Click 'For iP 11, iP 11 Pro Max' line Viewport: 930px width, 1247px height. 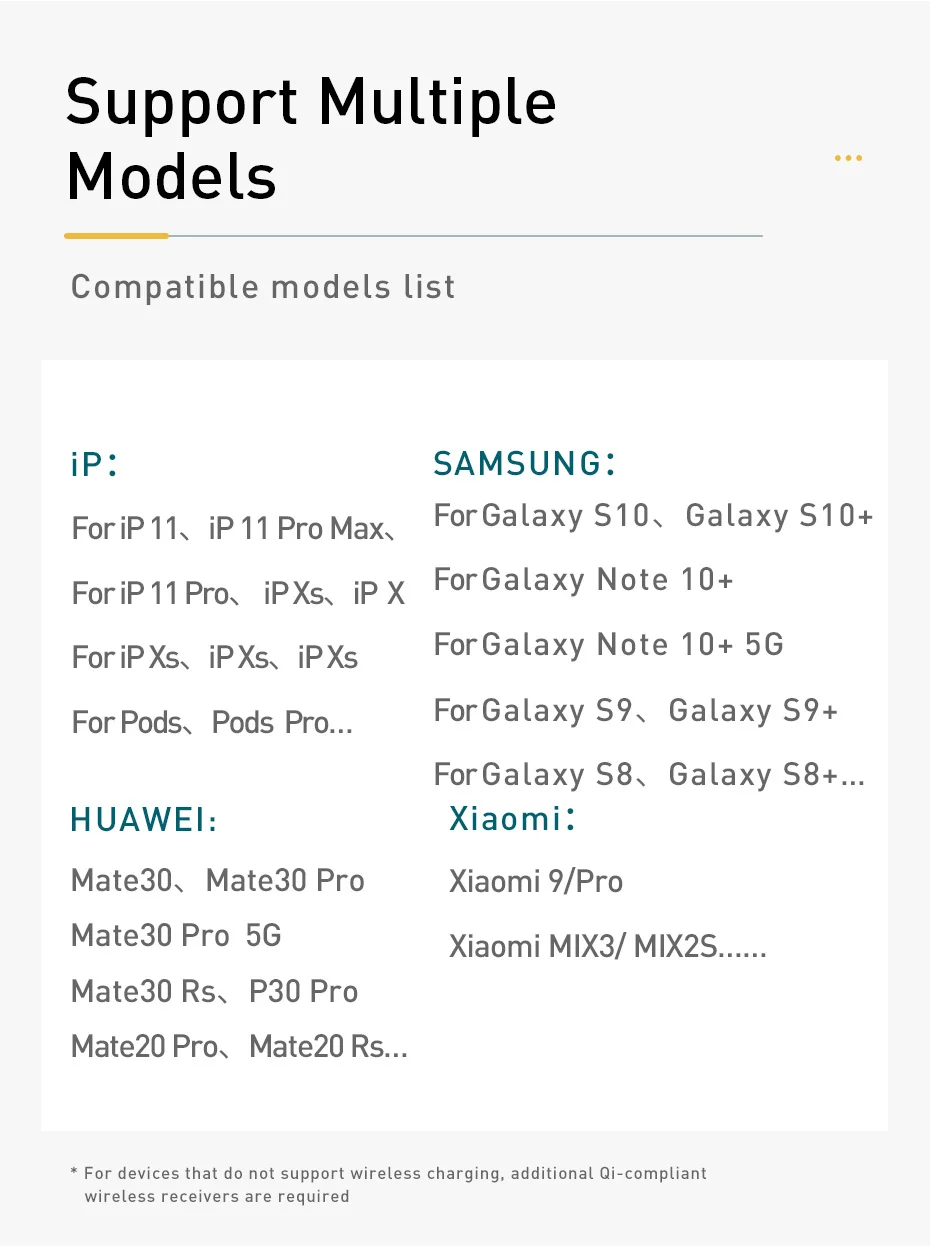pos(235,528)
